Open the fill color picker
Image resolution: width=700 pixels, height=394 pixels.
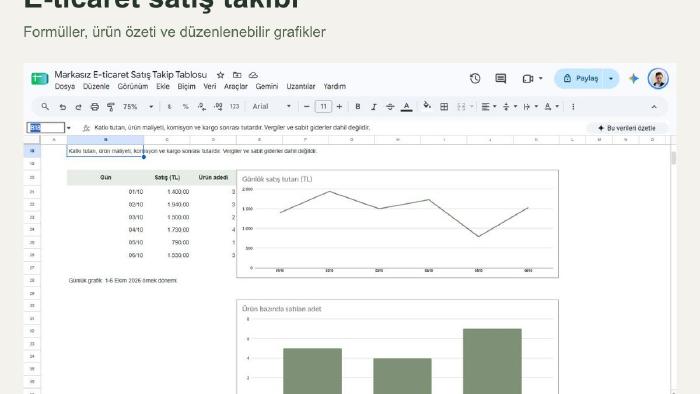[427, 106]
